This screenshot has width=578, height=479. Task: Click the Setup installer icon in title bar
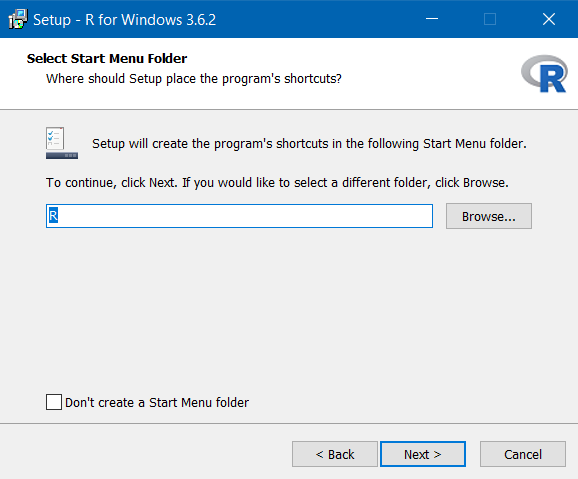[18, 19]
